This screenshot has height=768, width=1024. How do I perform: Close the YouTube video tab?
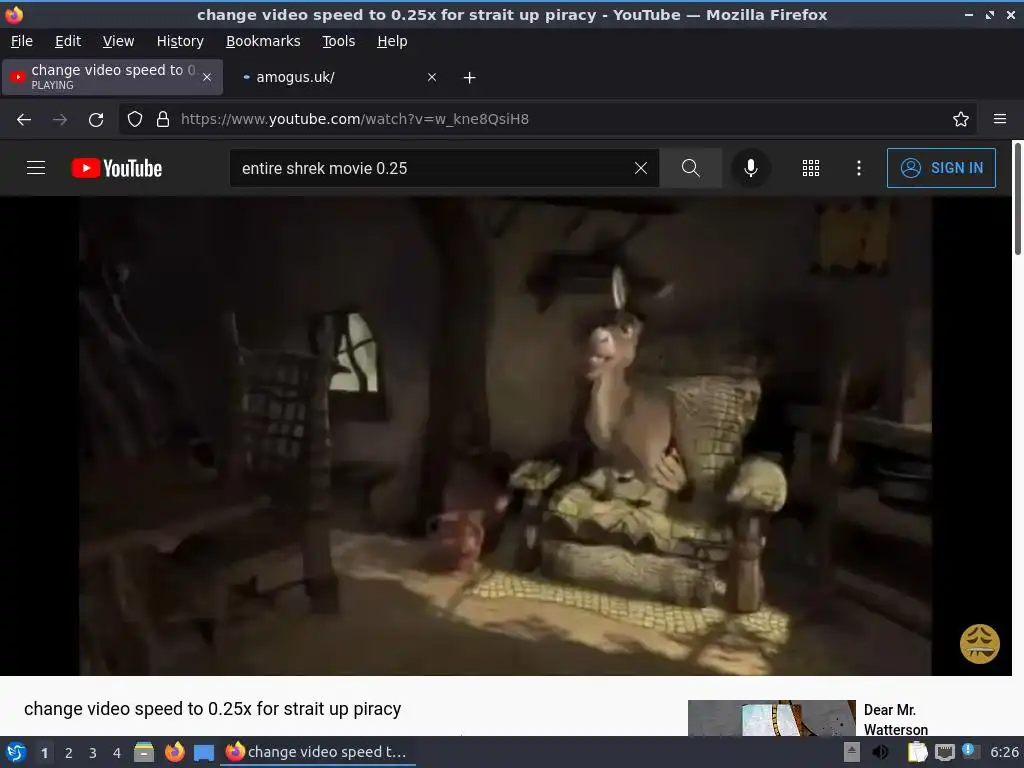point(207,77)
